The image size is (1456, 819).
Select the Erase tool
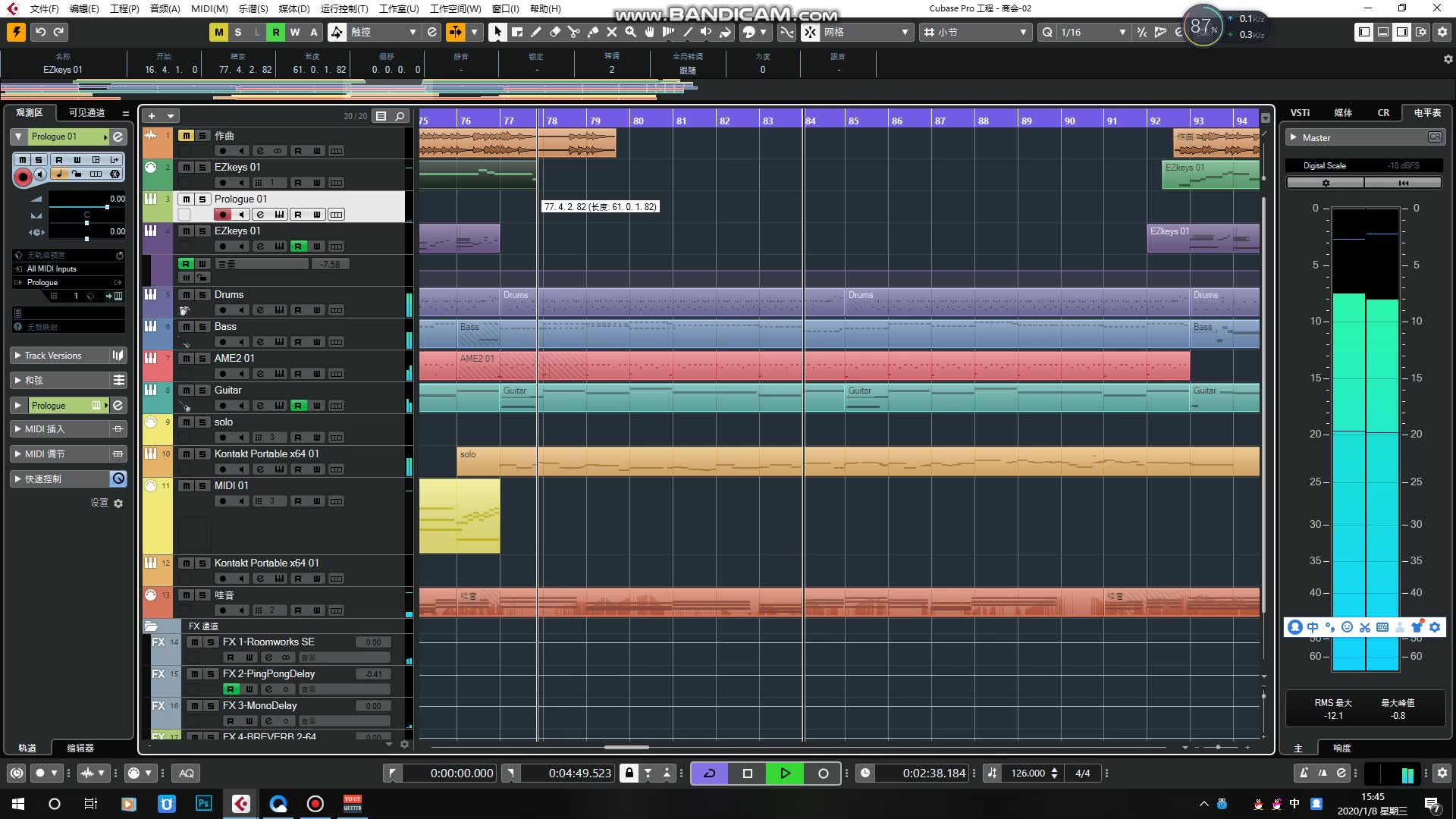pyautogui.click(x=555, y=32)
